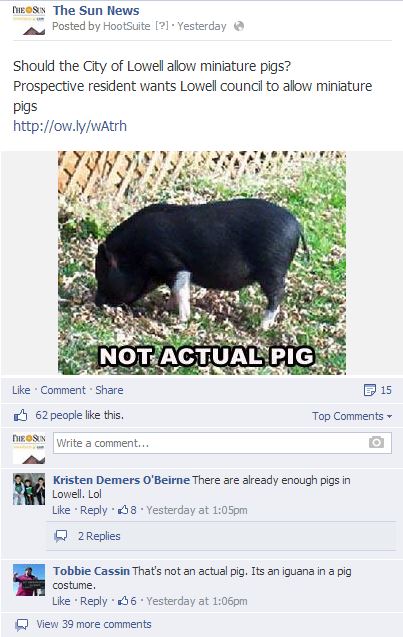Open the NOT ACTUAL PIG photo
This screenshot has width=403, height=637.
point(202,263)
